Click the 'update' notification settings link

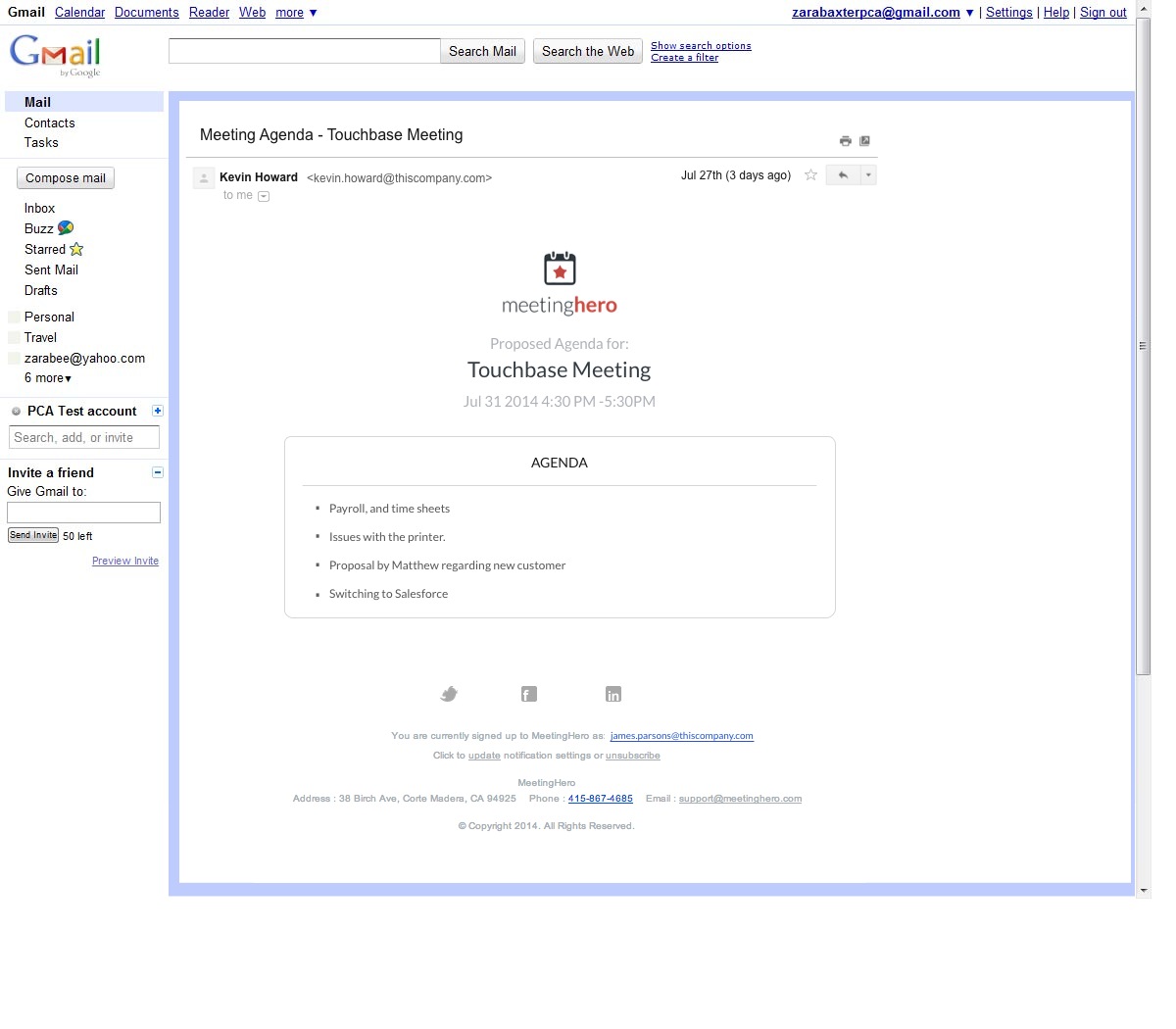(x=484, y=756)
